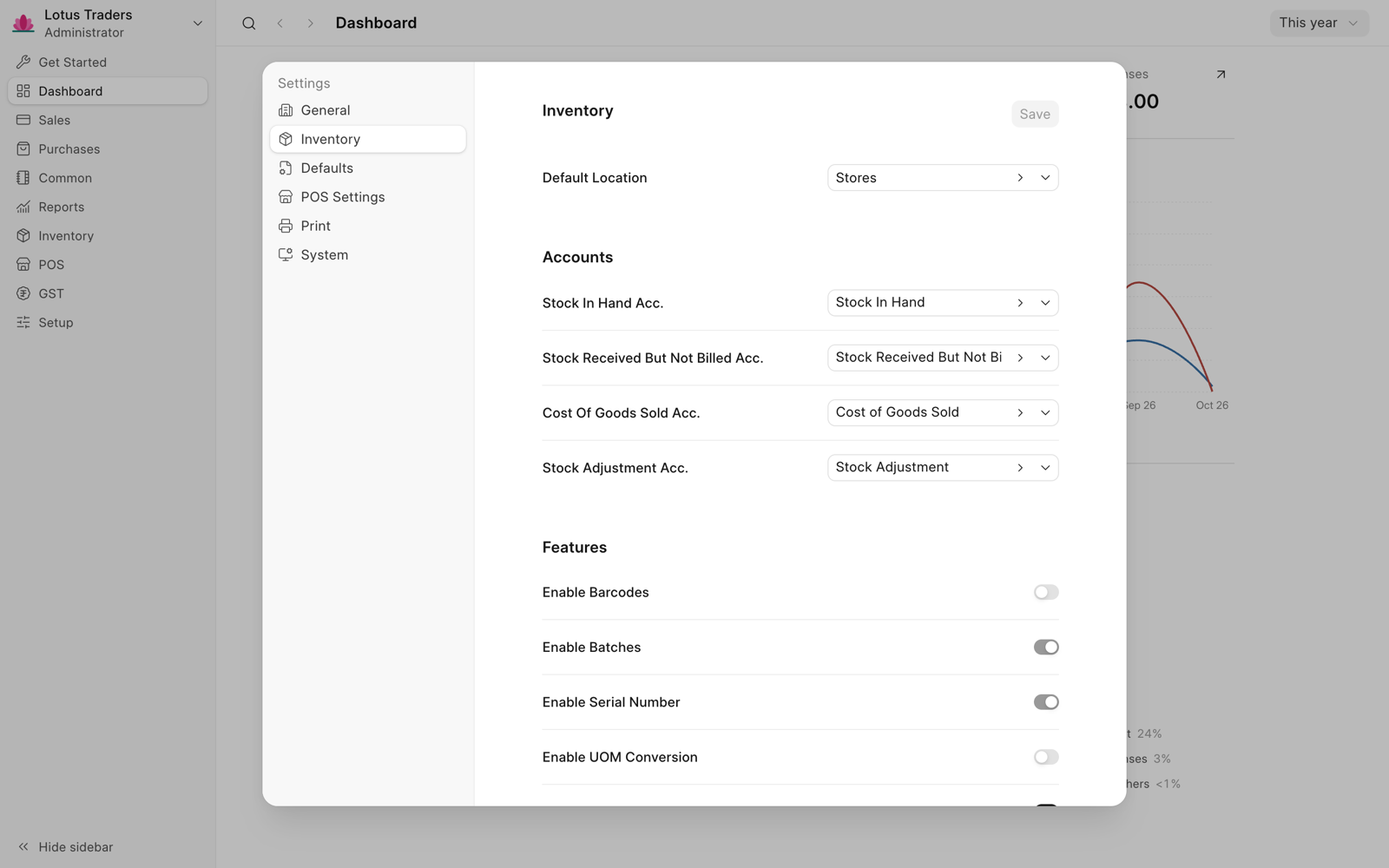This screenshot has width=1389, height=868.
Task: Click the Reports chart icon in sidebar
Action: [23, 207]
